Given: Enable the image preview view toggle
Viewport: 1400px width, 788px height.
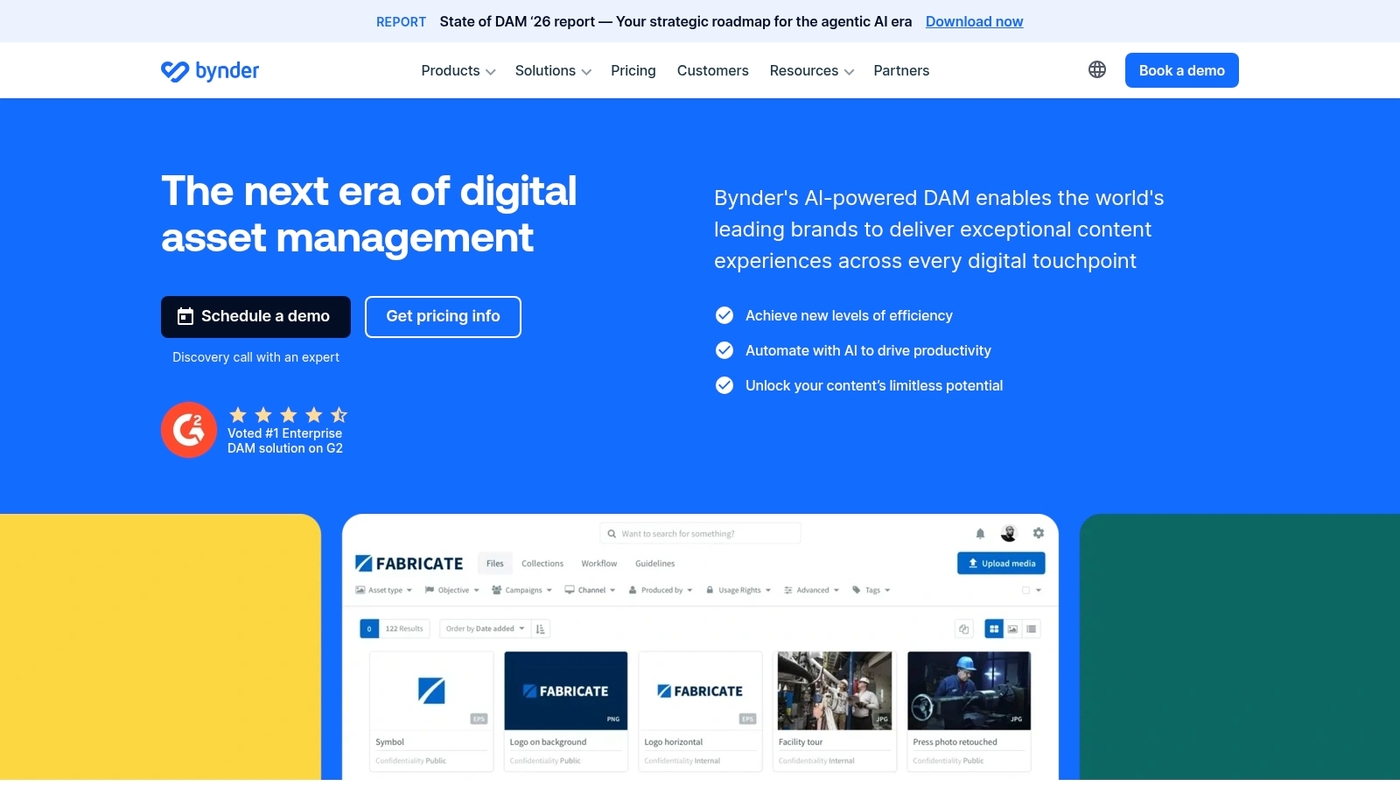Looking at the screenshot, I should 1014,628.
